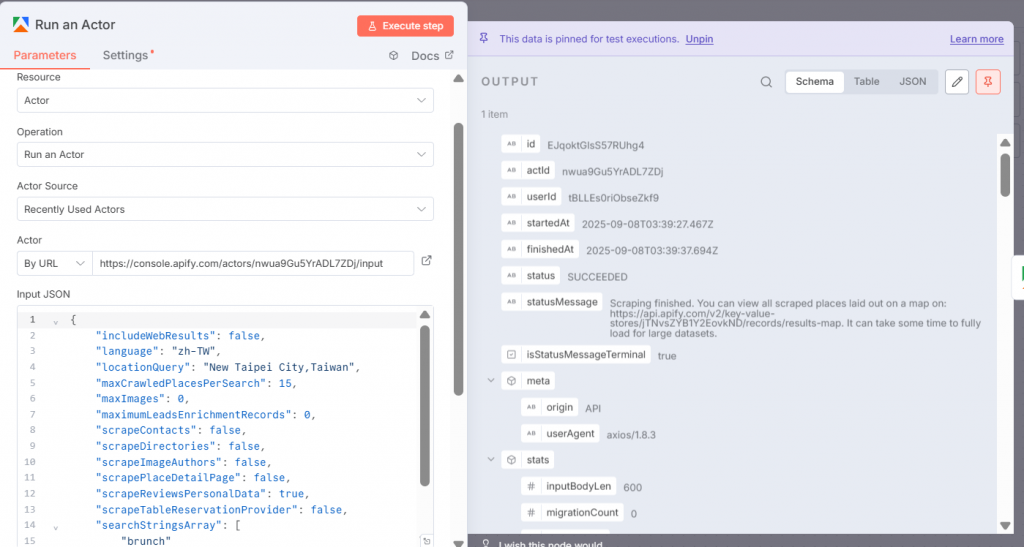The width and height of the screenshot is (1024, 547).
Task: Collapse the meta object in output
Action: 491,381
